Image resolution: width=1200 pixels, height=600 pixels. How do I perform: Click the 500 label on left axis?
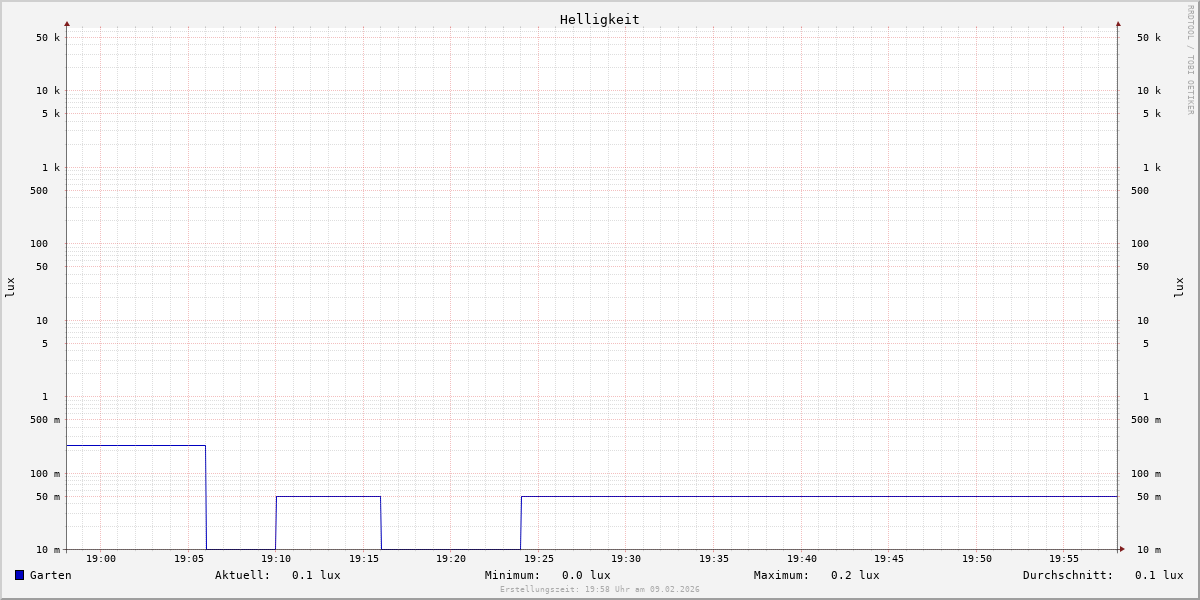(x=39, y=191)
